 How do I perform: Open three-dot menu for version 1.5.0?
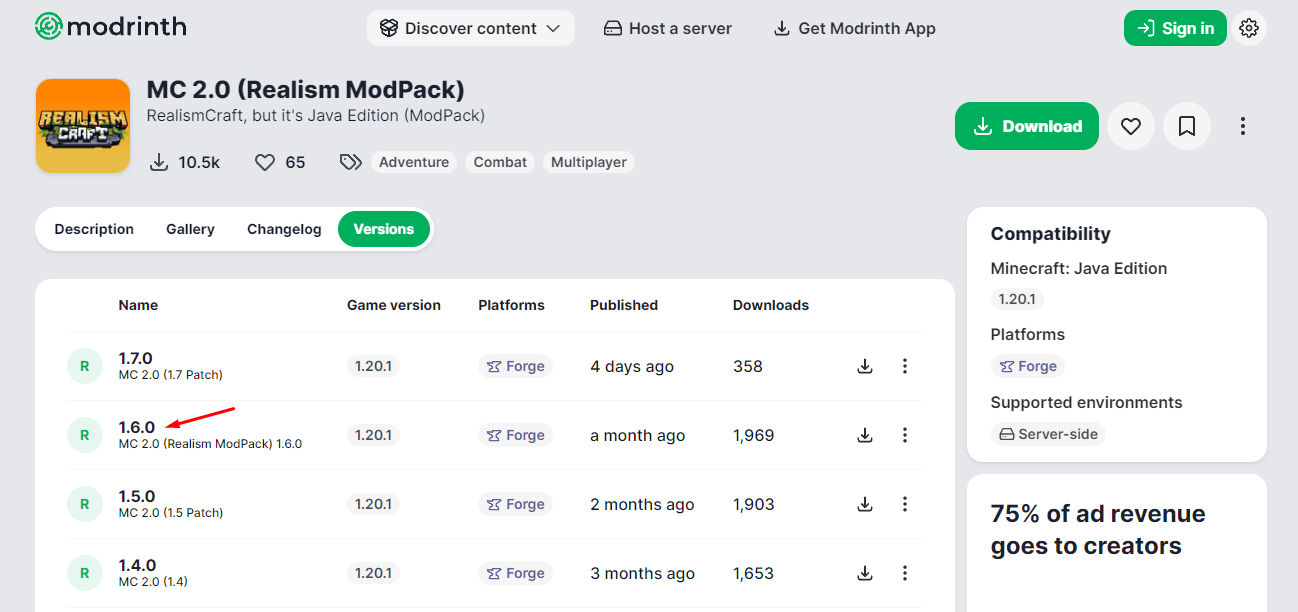click(905, 504)
